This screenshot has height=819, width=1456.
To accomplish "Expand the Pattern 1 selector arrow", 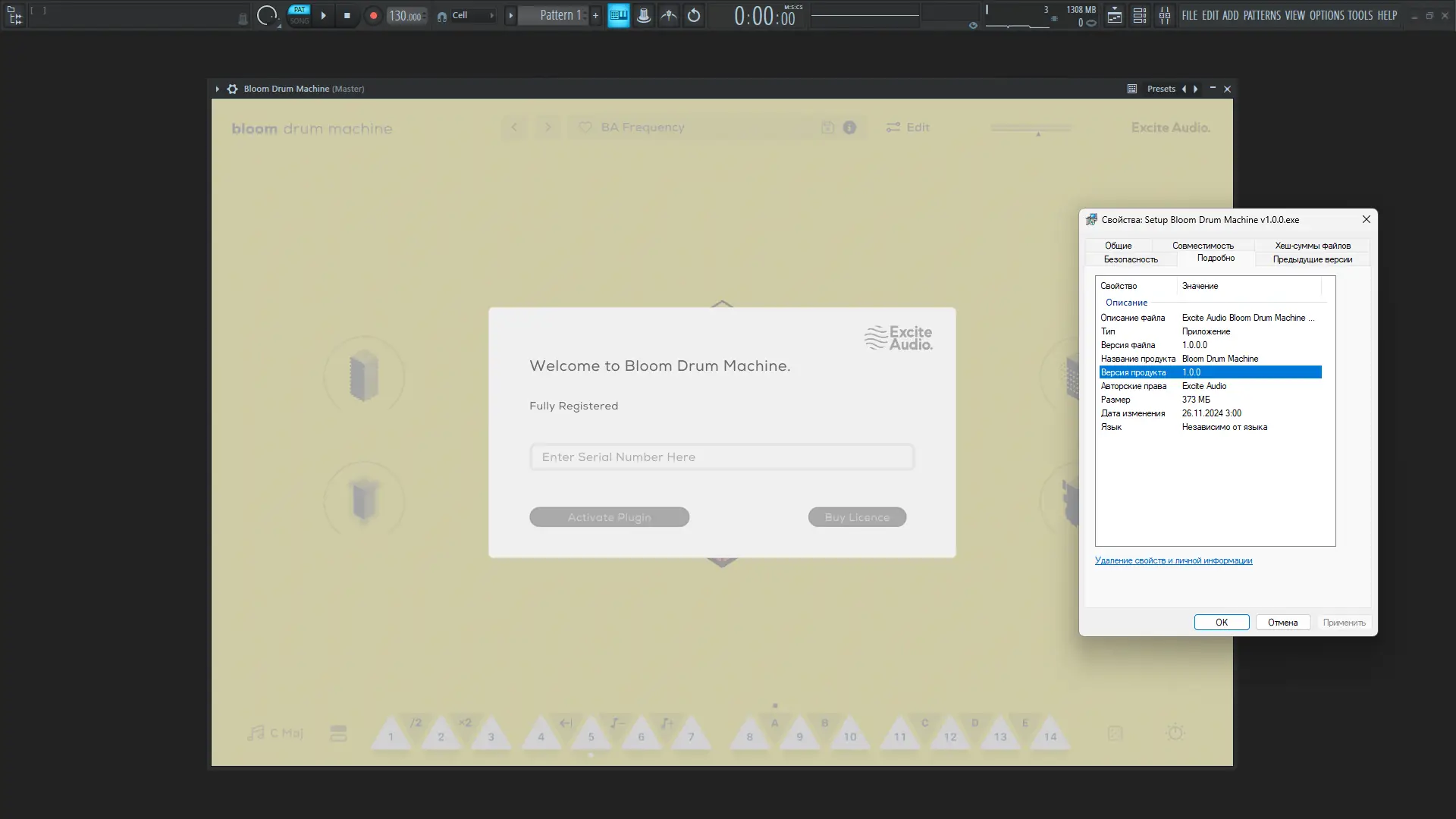I will point(510,15).
